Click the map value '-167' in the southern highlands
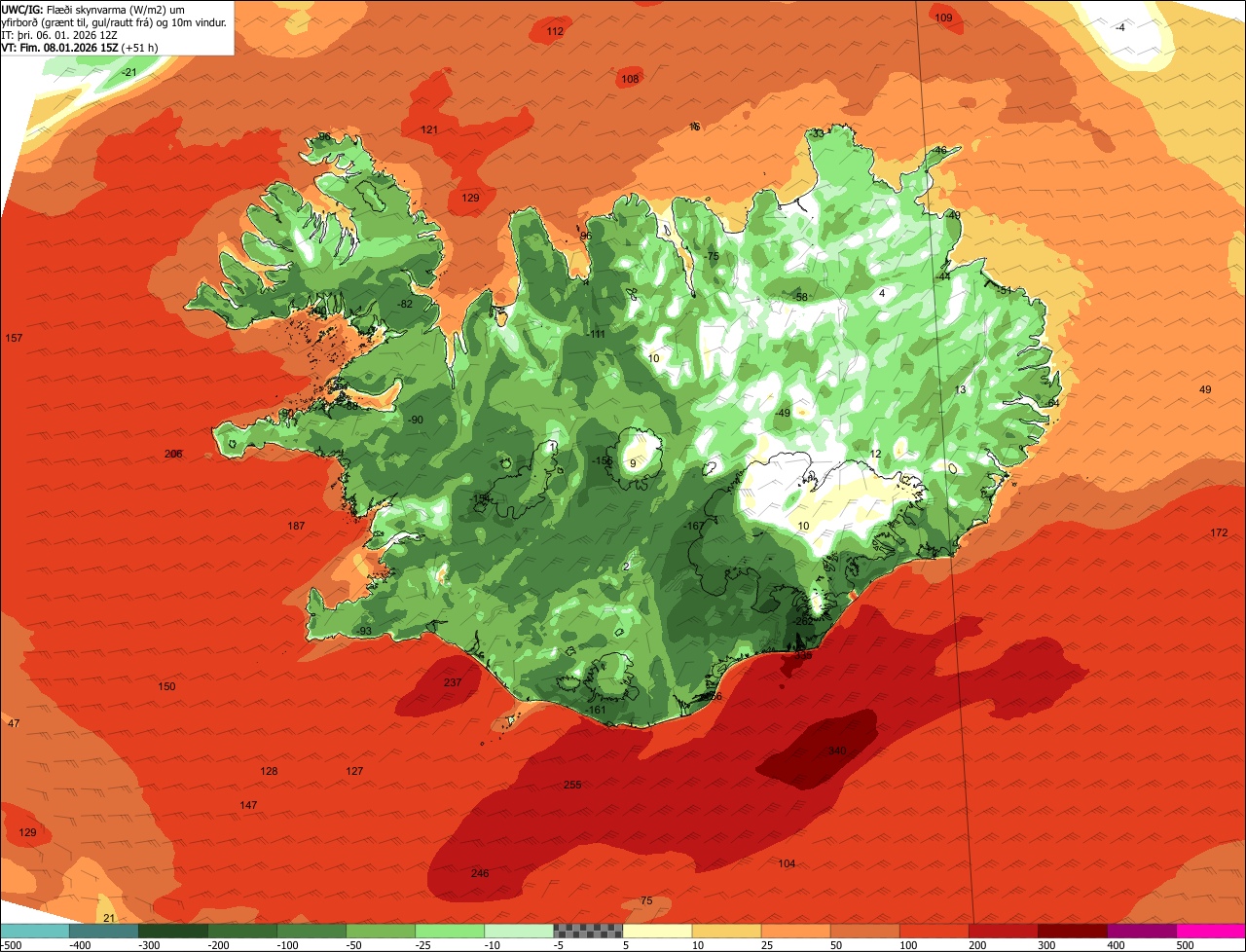This screenshot has width=1246, height=952. (x=693, y=526)
